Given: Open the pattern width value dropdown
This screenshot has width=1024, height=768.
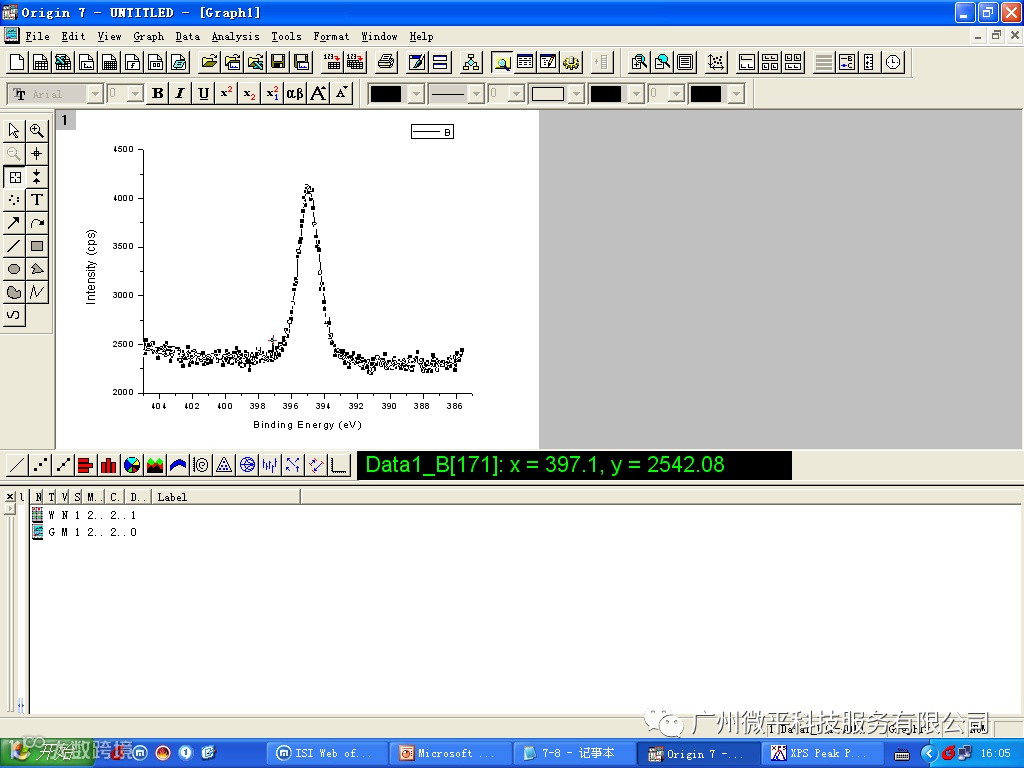Looking at the screenshot, I should pyautogui.click(x=677, y=94).
